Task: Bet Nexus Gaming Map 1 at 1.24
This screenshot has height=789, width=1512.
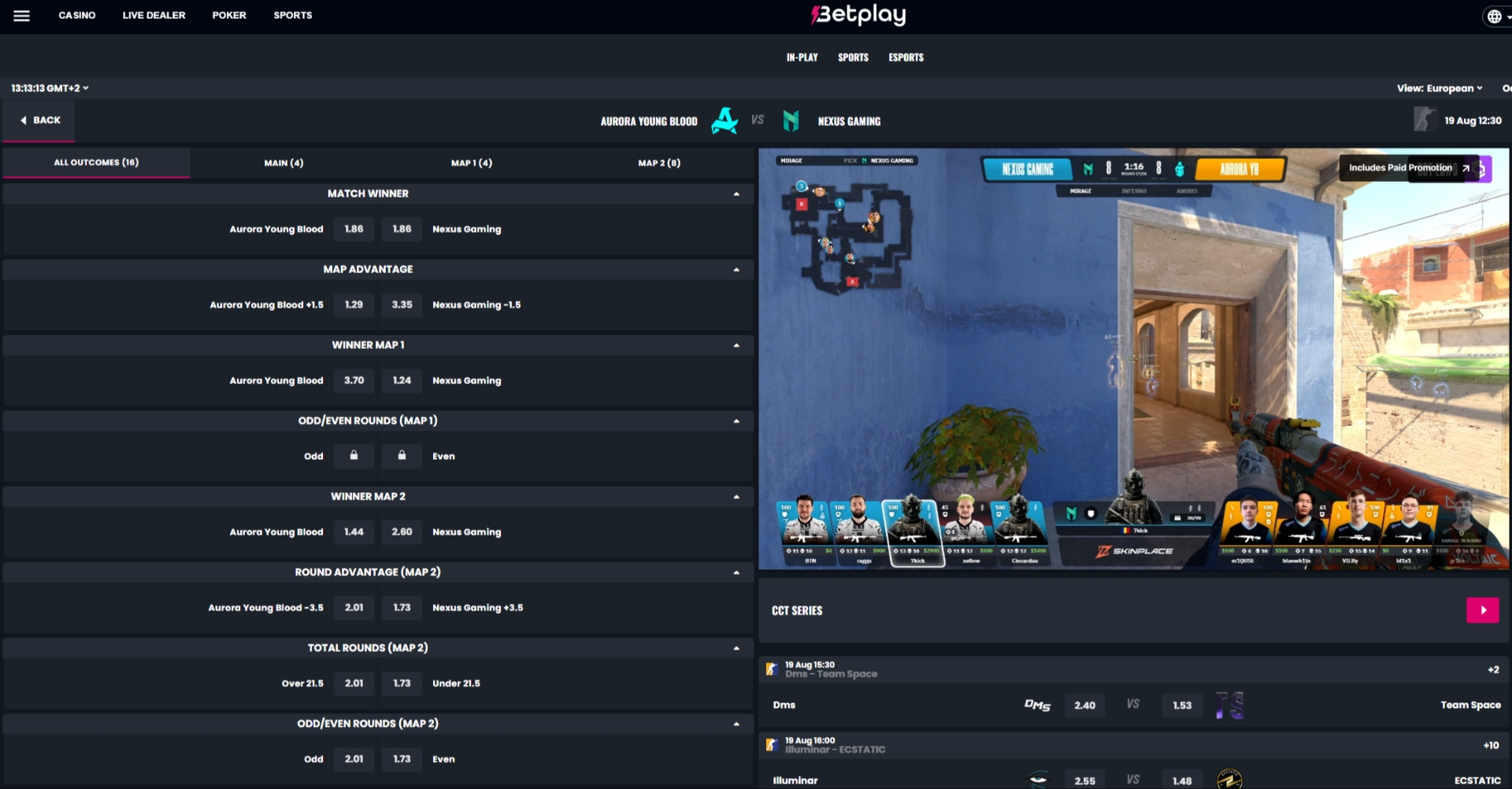Action: coord(402,380)
